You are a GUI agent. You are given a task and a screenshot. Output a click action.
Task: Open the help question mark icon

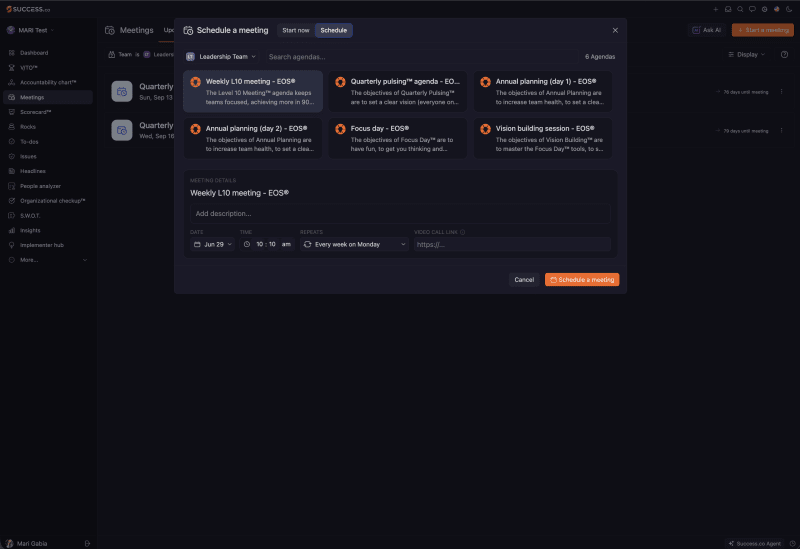[x=784, y=55]
